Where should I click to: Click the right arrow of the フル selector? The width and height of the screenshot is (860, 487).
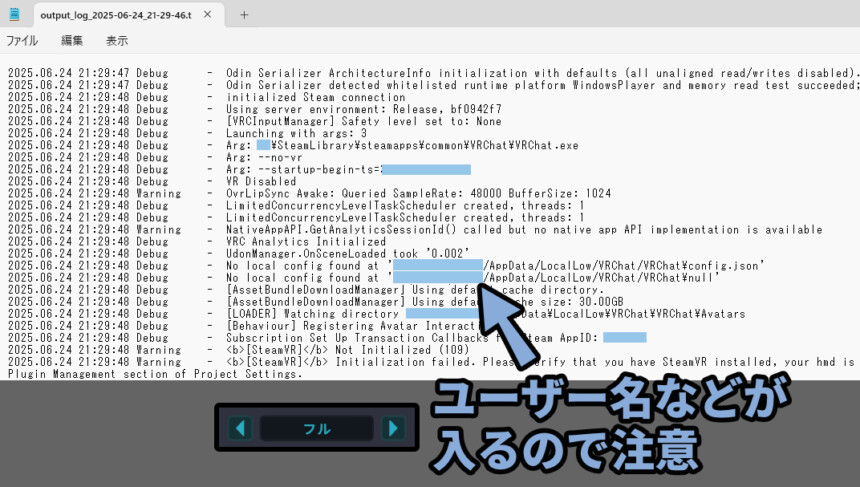coord(393,428)
